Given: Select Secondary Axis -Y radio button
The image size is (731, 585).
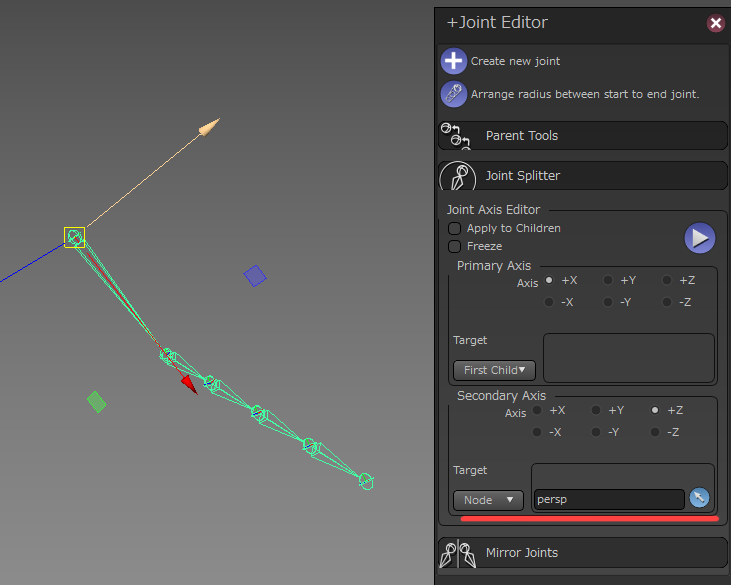Looking at the screenshot, I should (596, 432).
